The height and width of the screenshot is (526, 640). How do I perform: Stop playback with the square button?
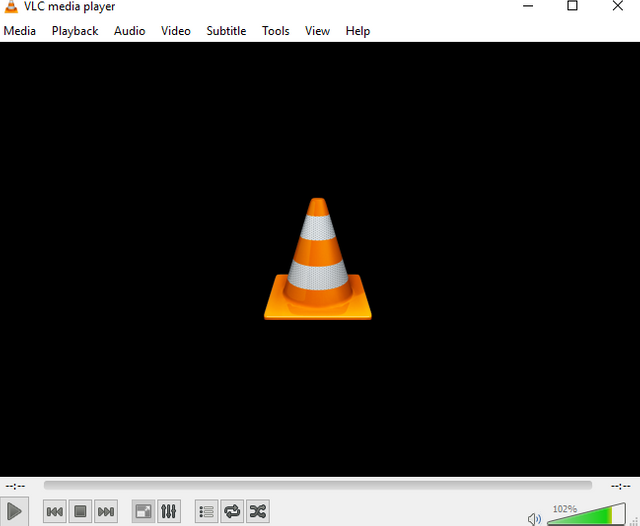(x=80, y=511)
